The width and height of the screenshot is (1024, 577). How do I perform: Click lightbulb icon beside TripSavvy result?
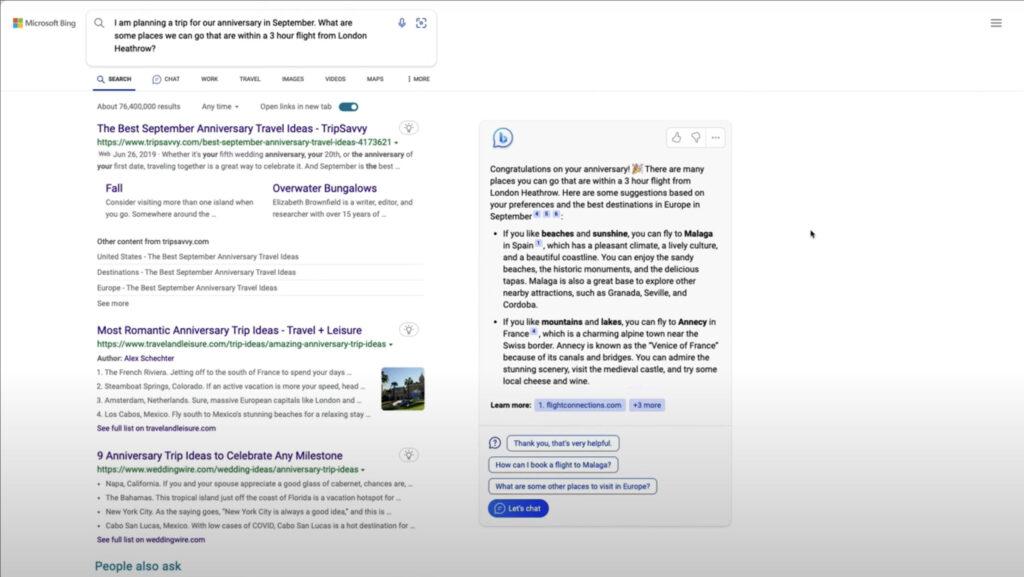409,128
